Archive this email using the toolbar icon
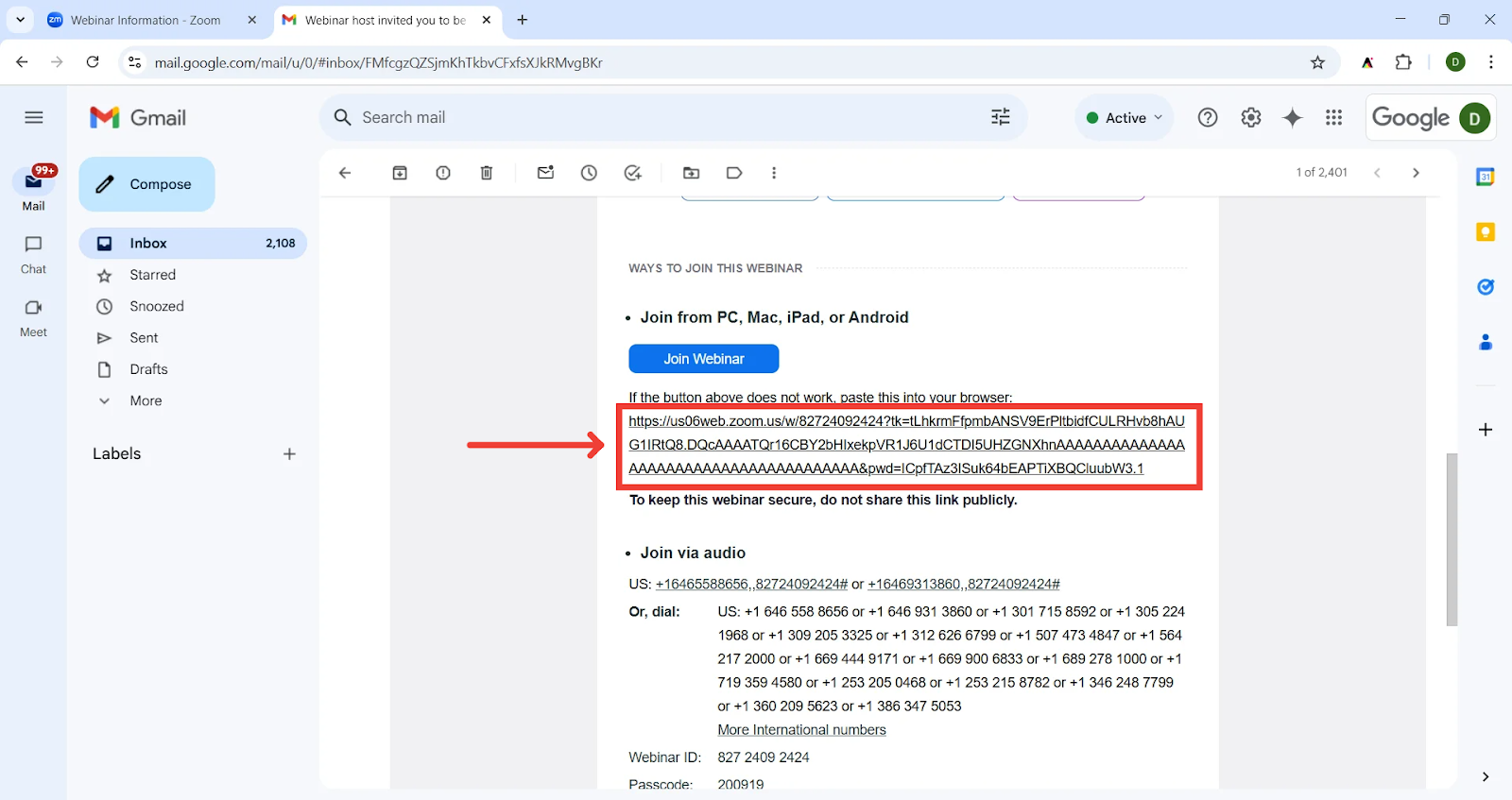 tap(400, 173)
